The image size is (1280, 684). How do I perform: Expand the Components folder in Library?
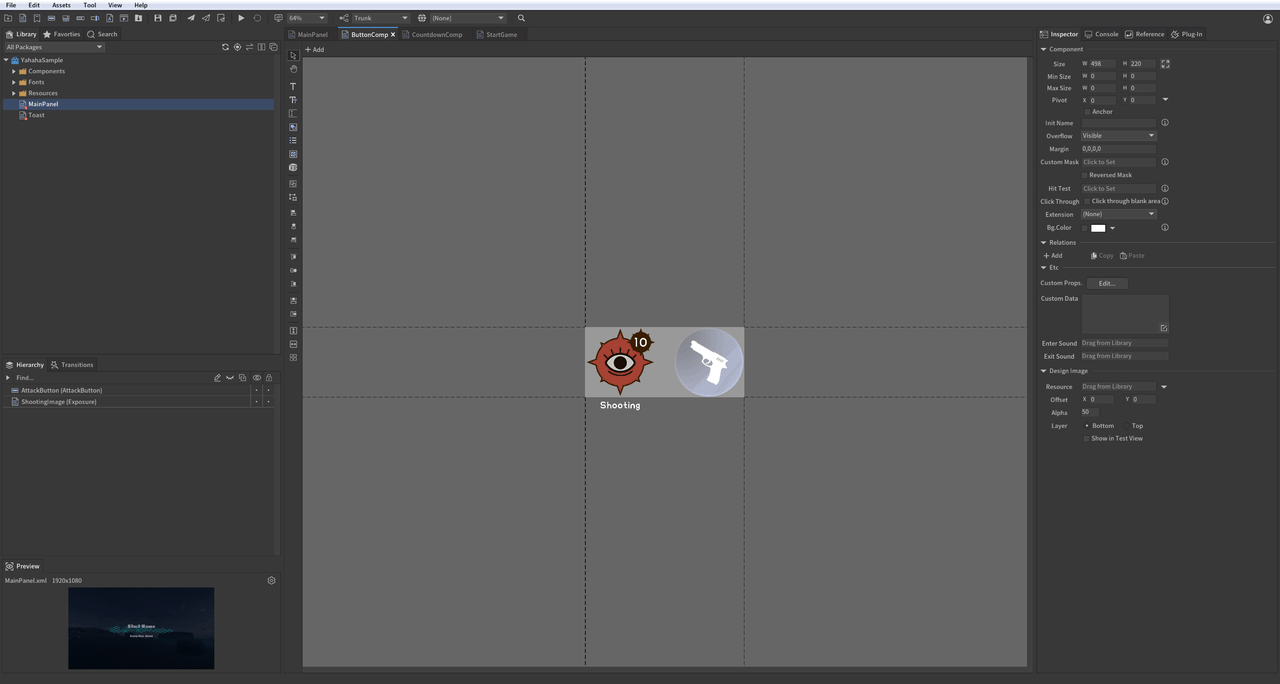pos(14,71)
